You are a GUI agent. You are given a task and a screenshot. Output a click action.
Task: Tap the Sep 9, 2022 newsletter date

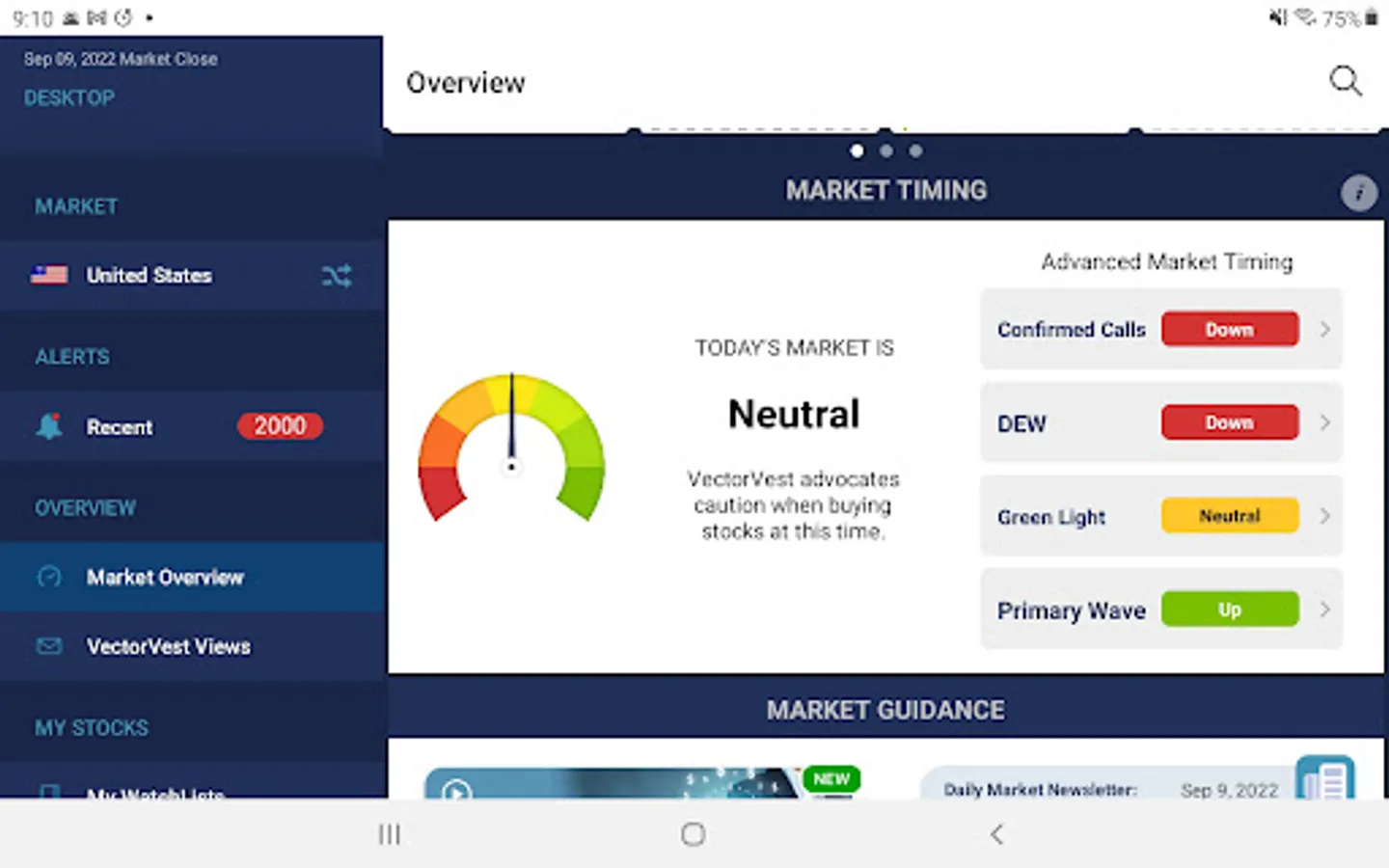click(1230, 790)
